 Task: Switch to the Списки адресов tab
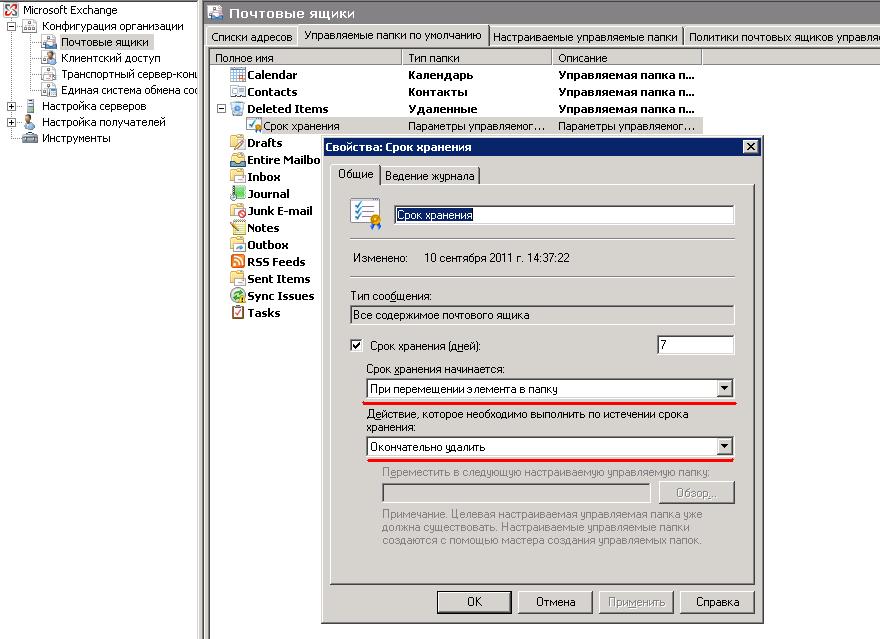[x=252, y=37]
